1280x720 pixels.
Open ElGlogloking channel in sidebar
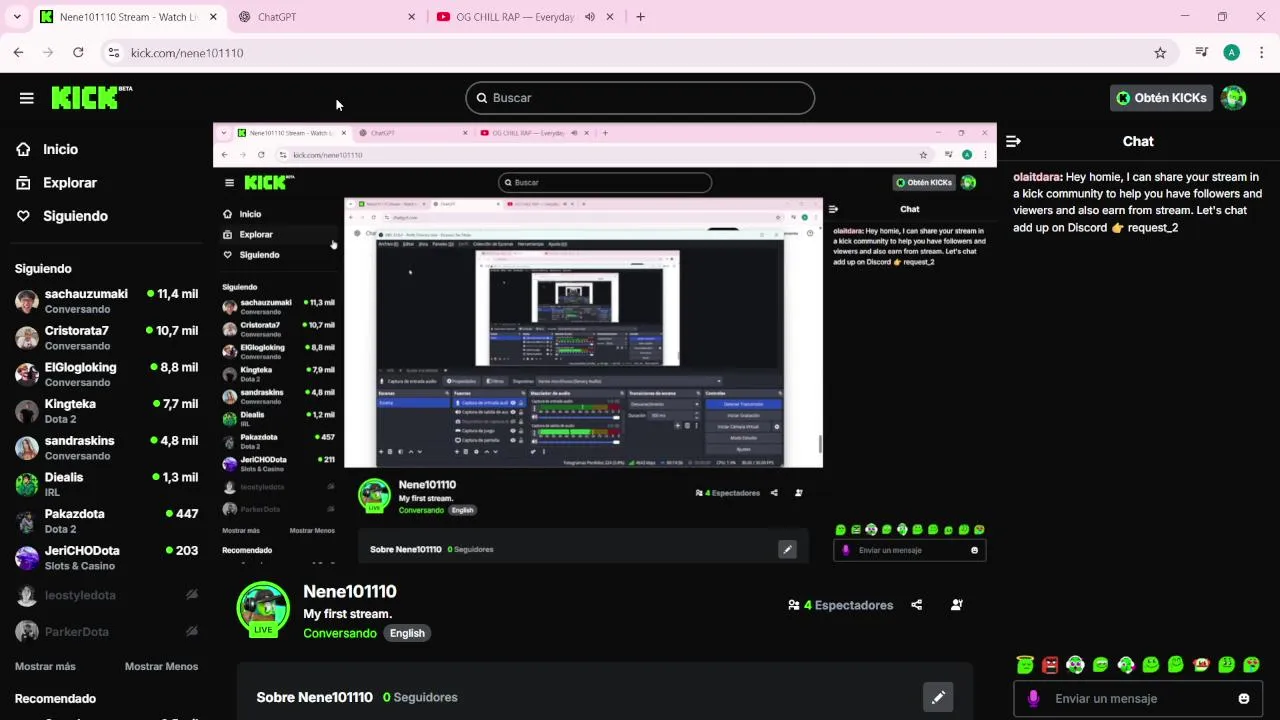click(106, 374)
